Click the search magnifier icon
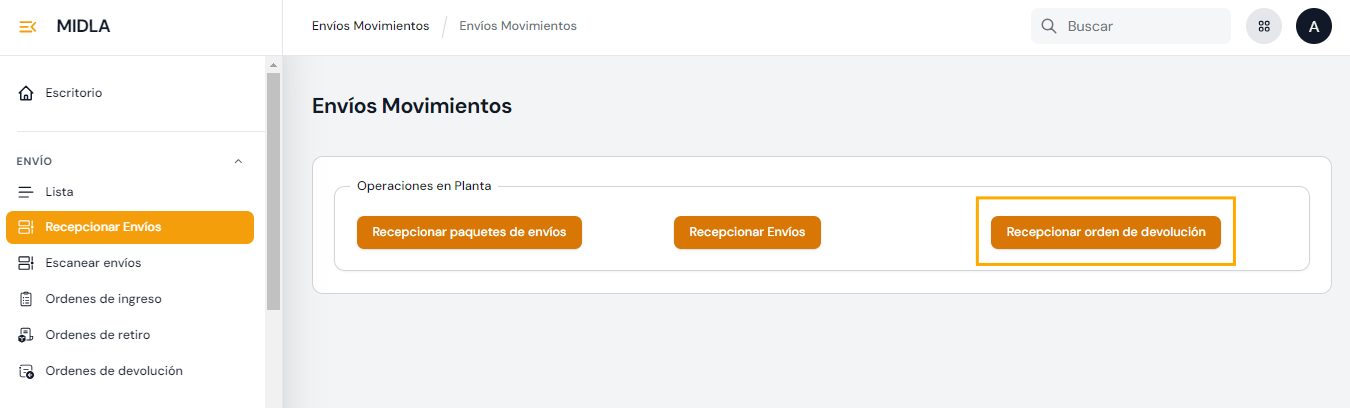 click(x=1049, y=27)
